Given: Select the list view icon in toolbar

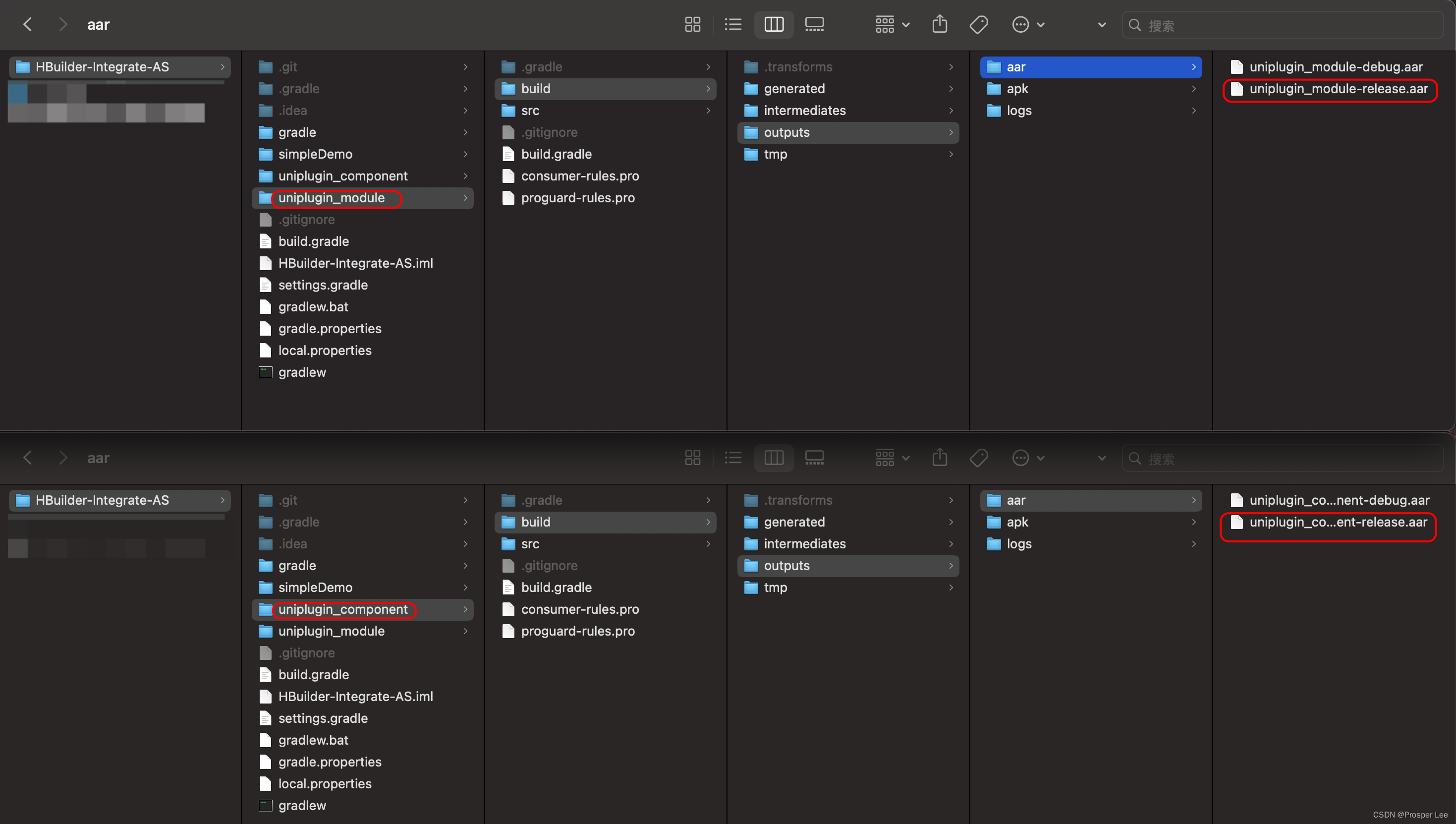Looking at the screenshot, I should 733,25.
